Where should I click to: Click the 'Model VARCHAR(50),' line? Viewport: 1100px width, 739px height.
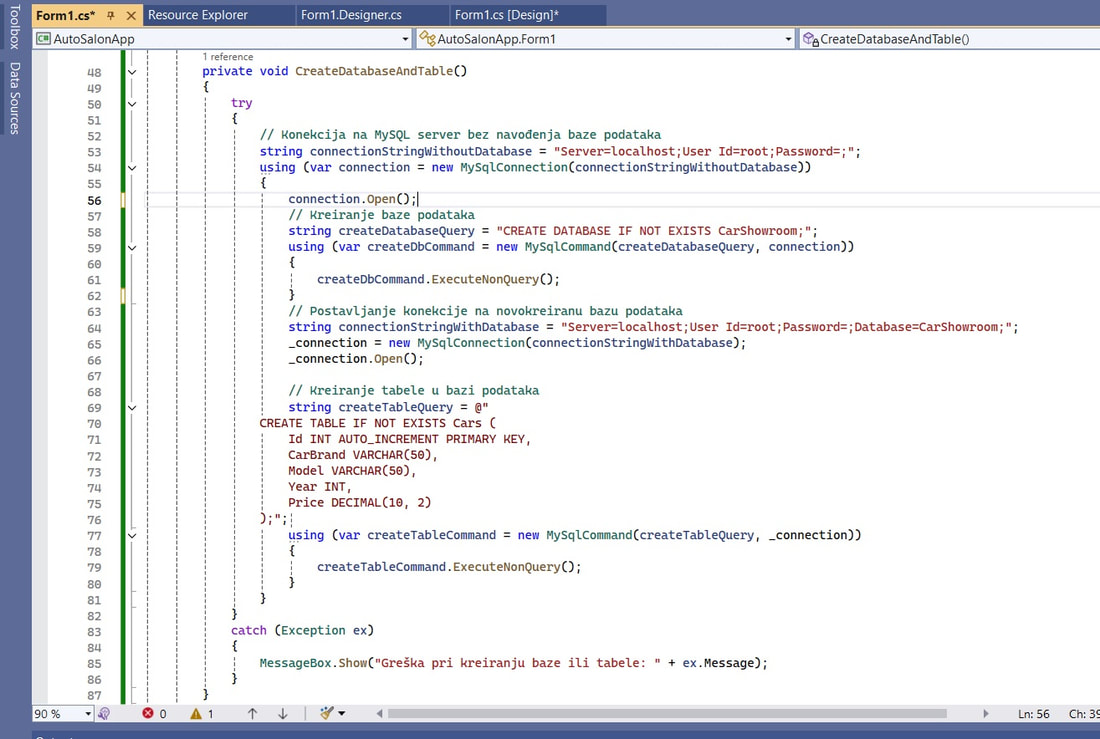click(352, 471)
